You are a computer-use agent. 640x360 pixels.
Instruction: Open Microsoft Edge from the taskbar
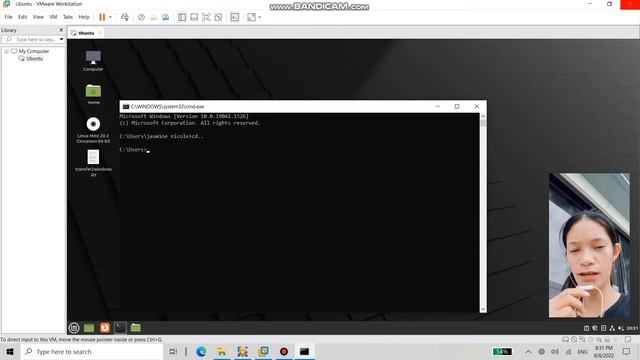(201, 351)
